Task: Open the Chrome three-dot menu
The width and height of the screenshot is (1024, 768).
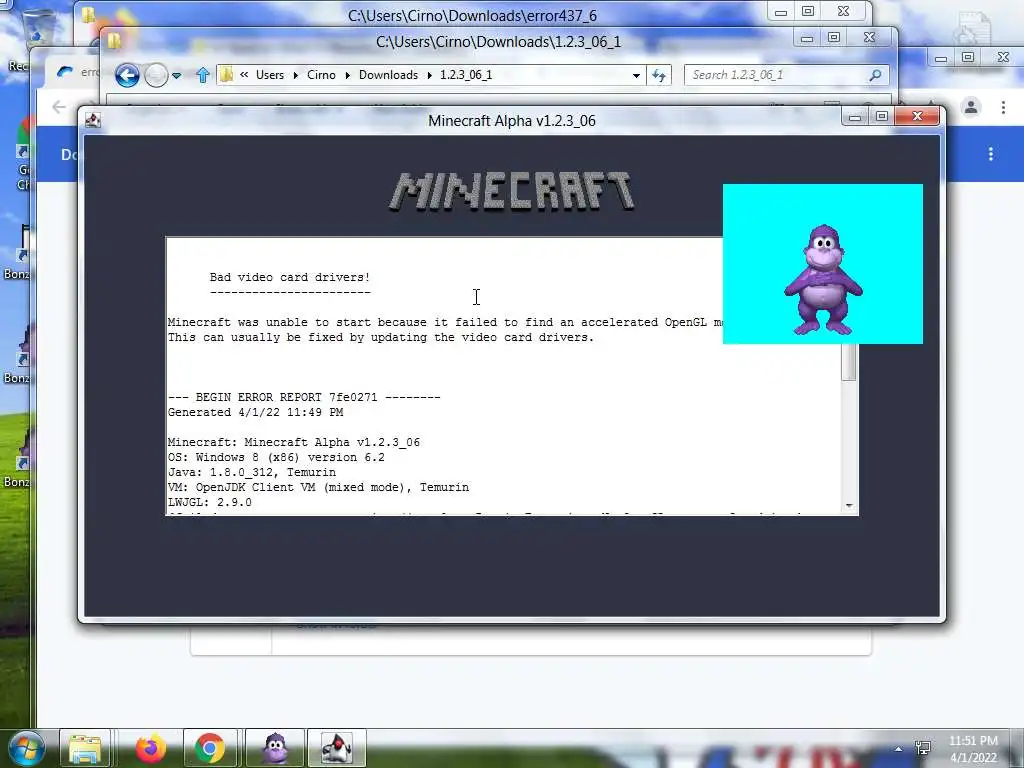Action: click(1003, 107)
